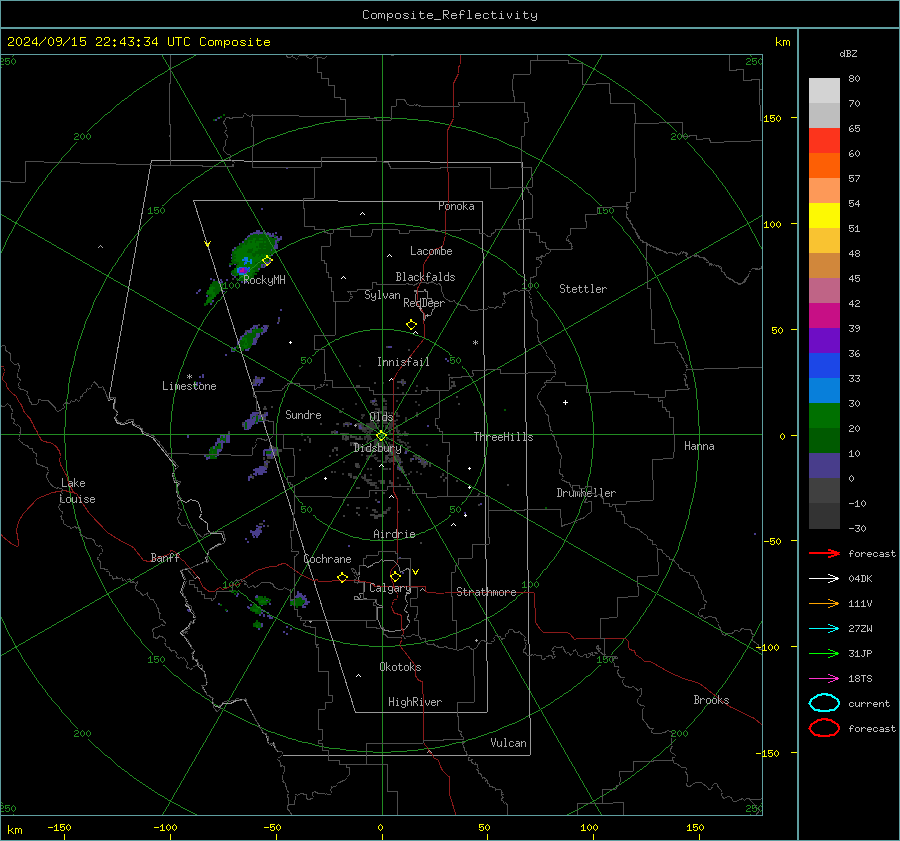Screen dimensions: 900x841
Task: Click the dBZ legend heading
Action: (x=848, y=53)
